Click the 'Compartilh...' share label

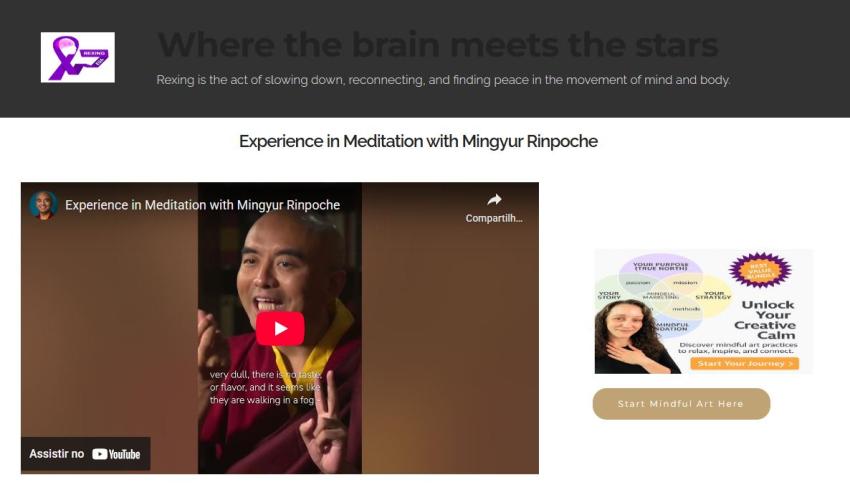(x=494, y=218)
